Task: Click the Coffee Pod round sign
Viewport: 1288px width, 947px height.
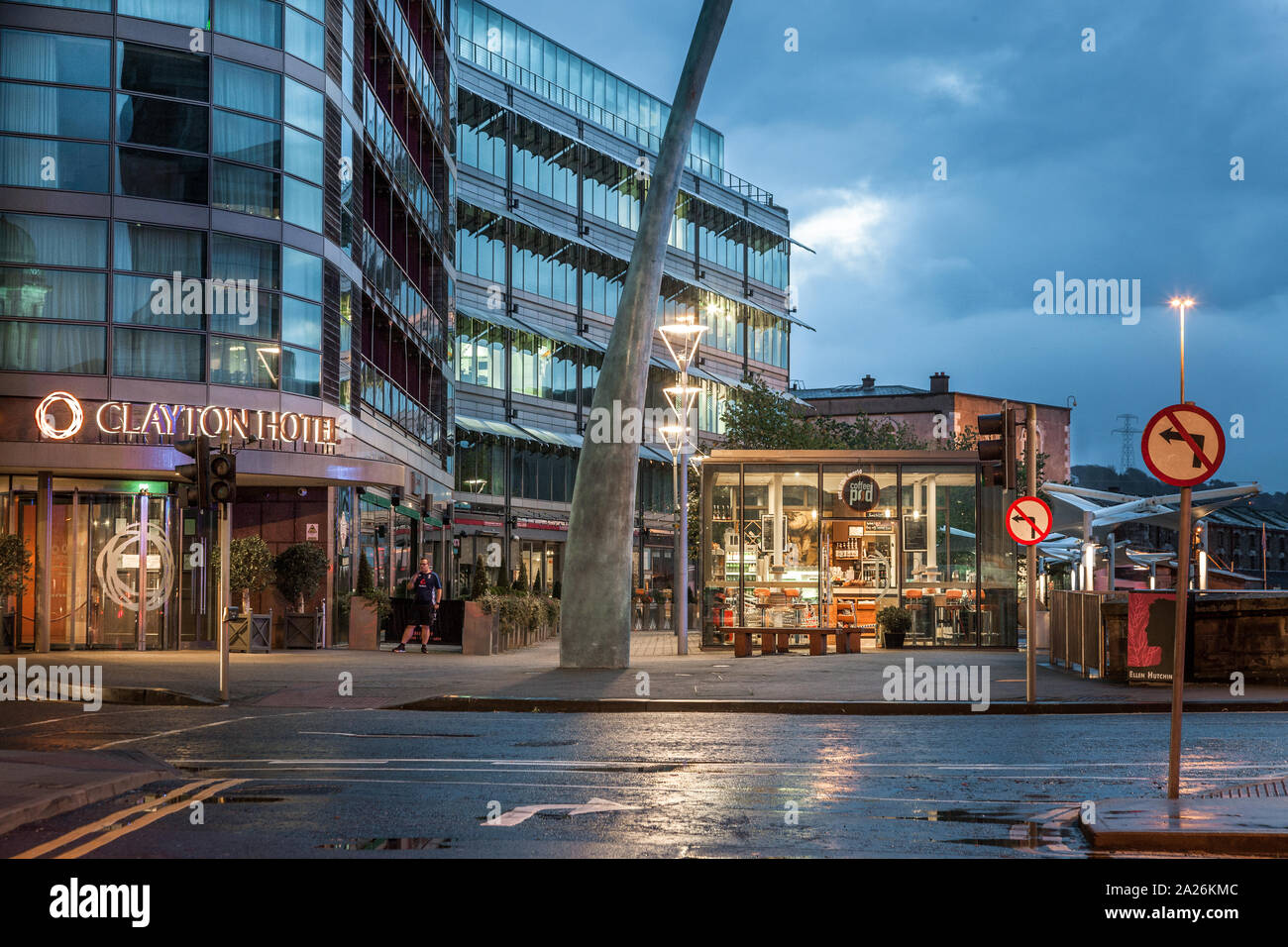Action: point(859,492)
